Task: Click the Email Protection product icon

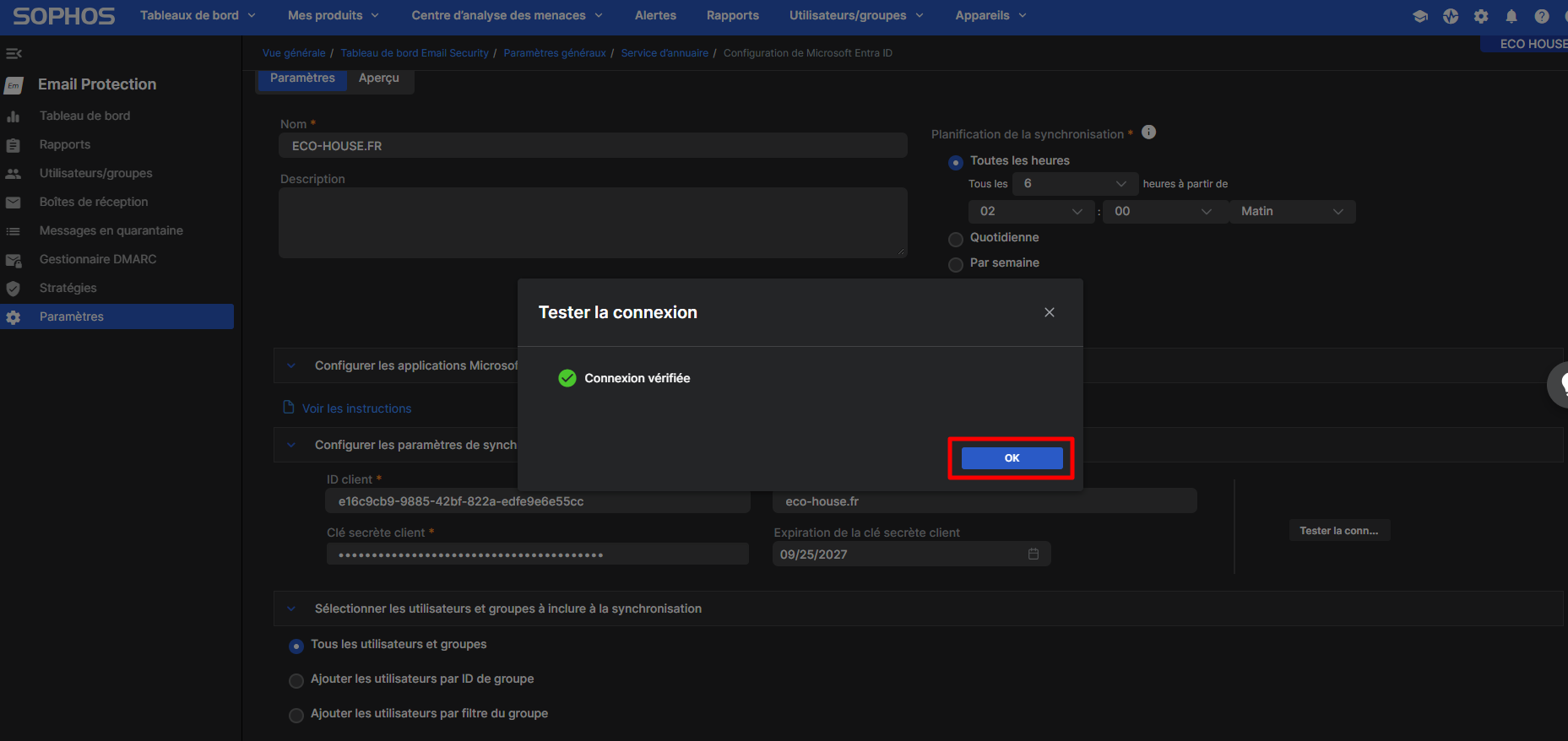Action: (14, 85)
